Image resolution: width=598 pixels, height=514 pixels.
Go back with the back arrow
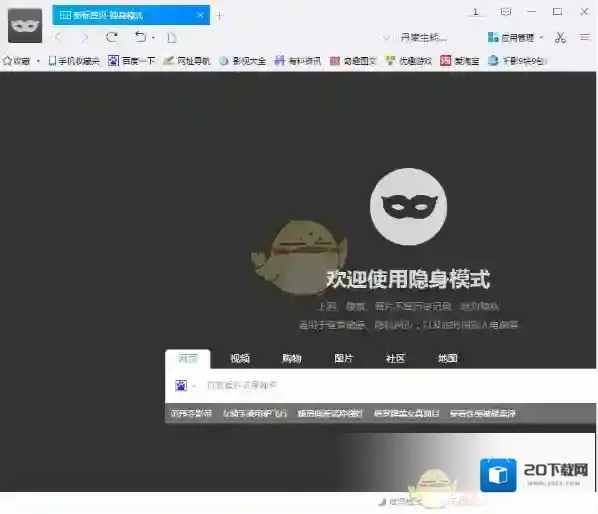(58, 37)
